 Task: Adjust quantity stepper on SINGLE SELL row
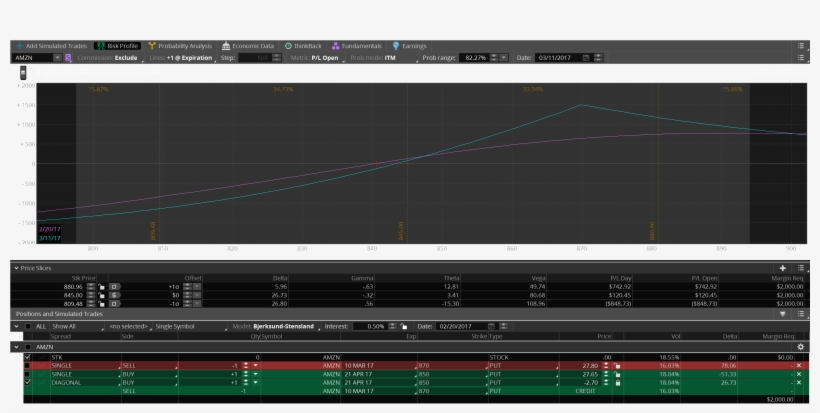pyautogui.click(x=245, y=366)
